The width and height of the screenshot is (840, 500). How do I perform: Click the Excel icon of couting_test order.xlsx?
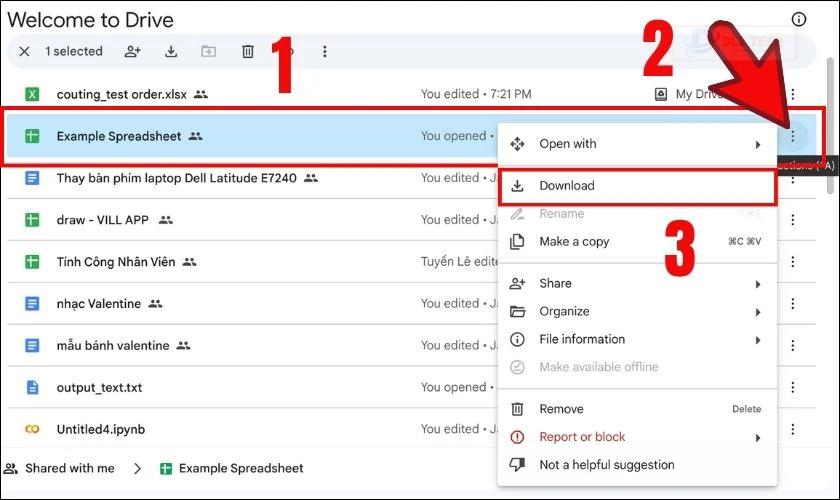pos(32,94)
